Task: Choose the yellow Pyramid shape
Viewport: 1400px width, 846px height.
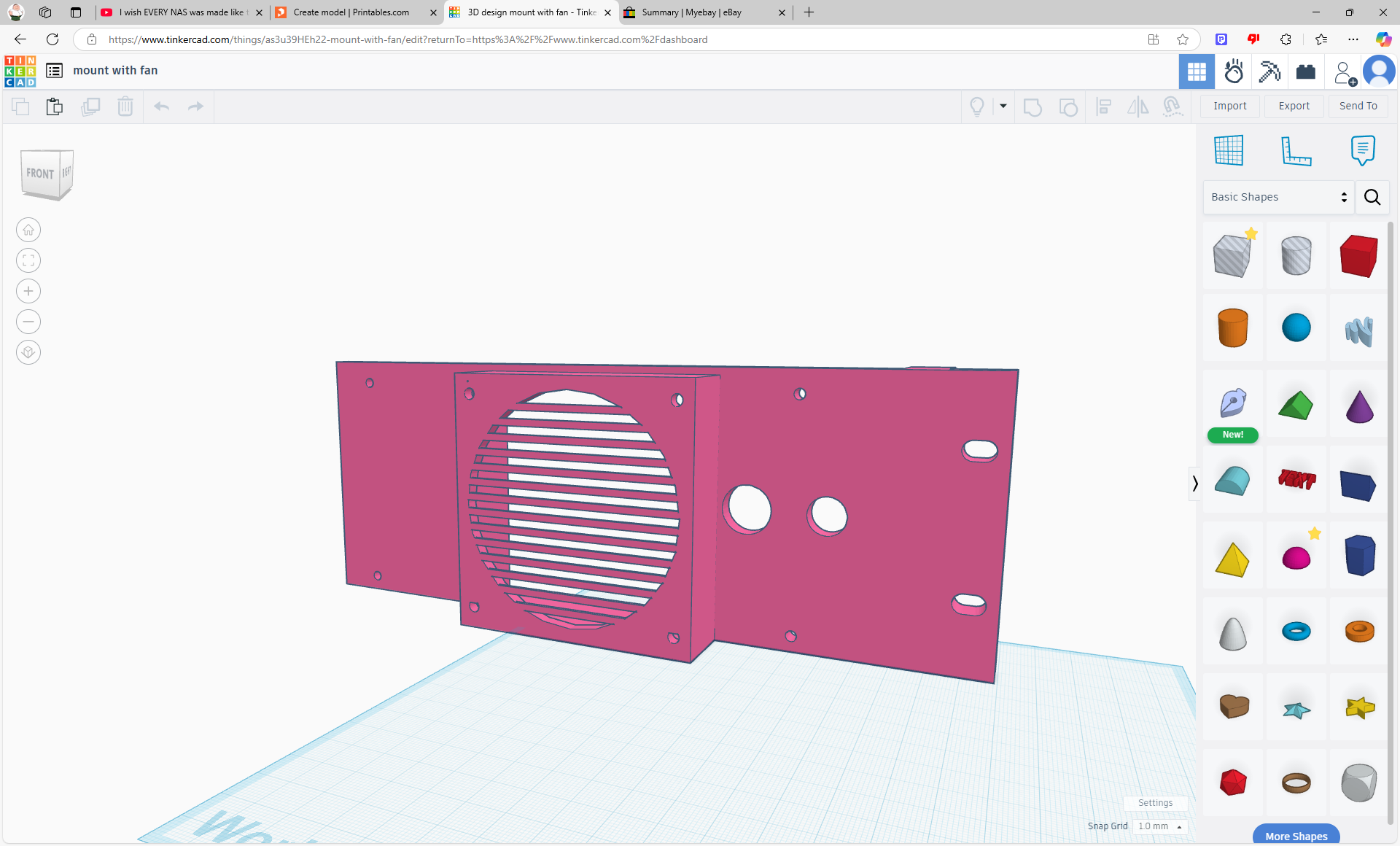Action: pyautogui.click(x=1232, y=559)
